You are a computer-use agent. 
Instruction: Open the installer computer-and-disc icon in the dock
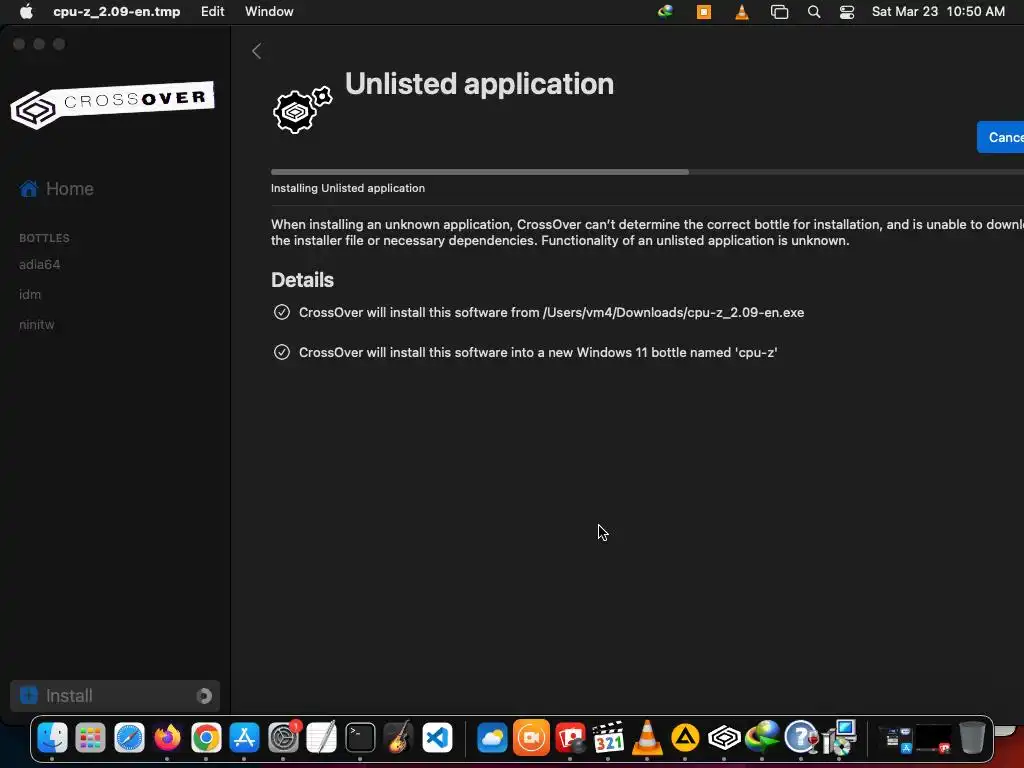(x=840, y=737)
